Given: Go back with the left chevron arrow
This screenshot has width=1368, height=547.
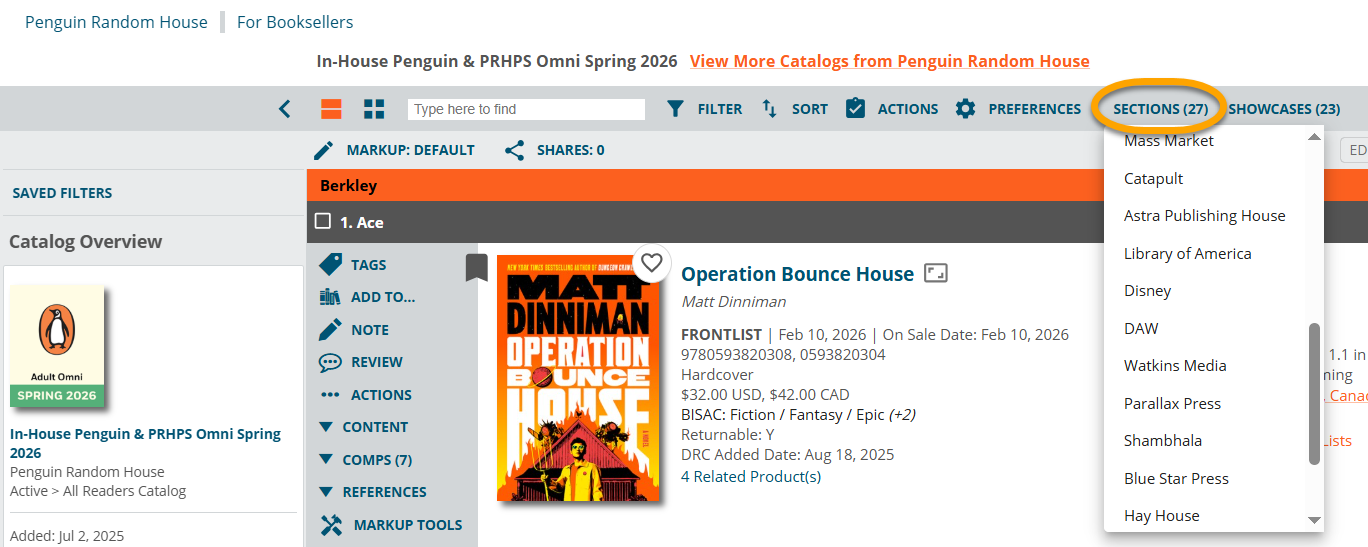Looking at the screenshot, I should click(285, 109).
